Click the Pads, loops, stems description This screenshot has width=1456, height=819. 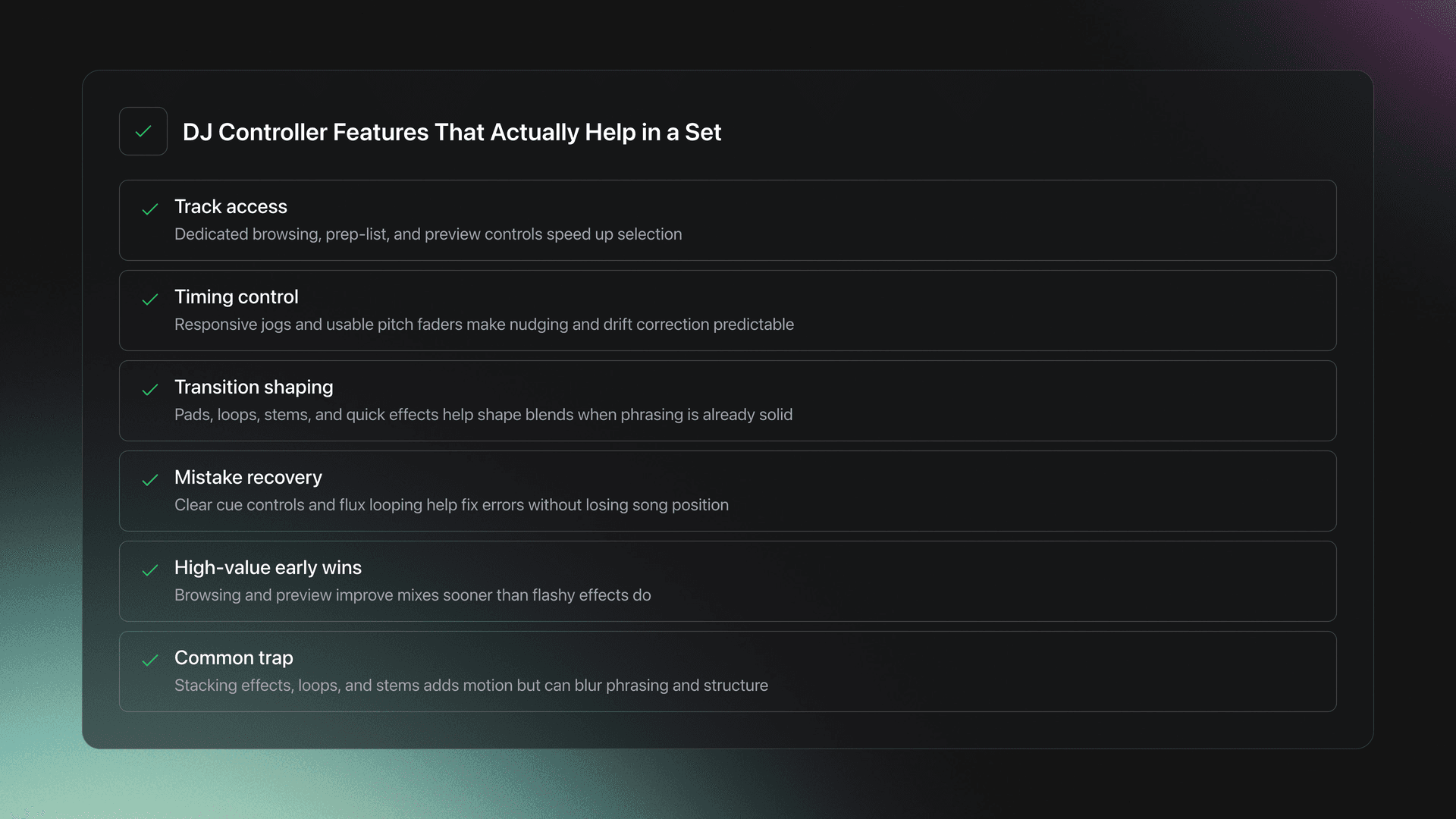point(483,415)
